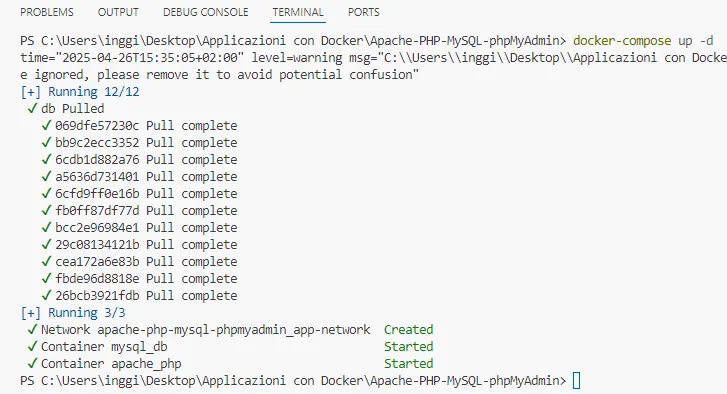Click the checkmark next to Network apache-php-mysql-phpmyadmin_app-network
This screenshot has width=727, height=394.
[32, 330]
